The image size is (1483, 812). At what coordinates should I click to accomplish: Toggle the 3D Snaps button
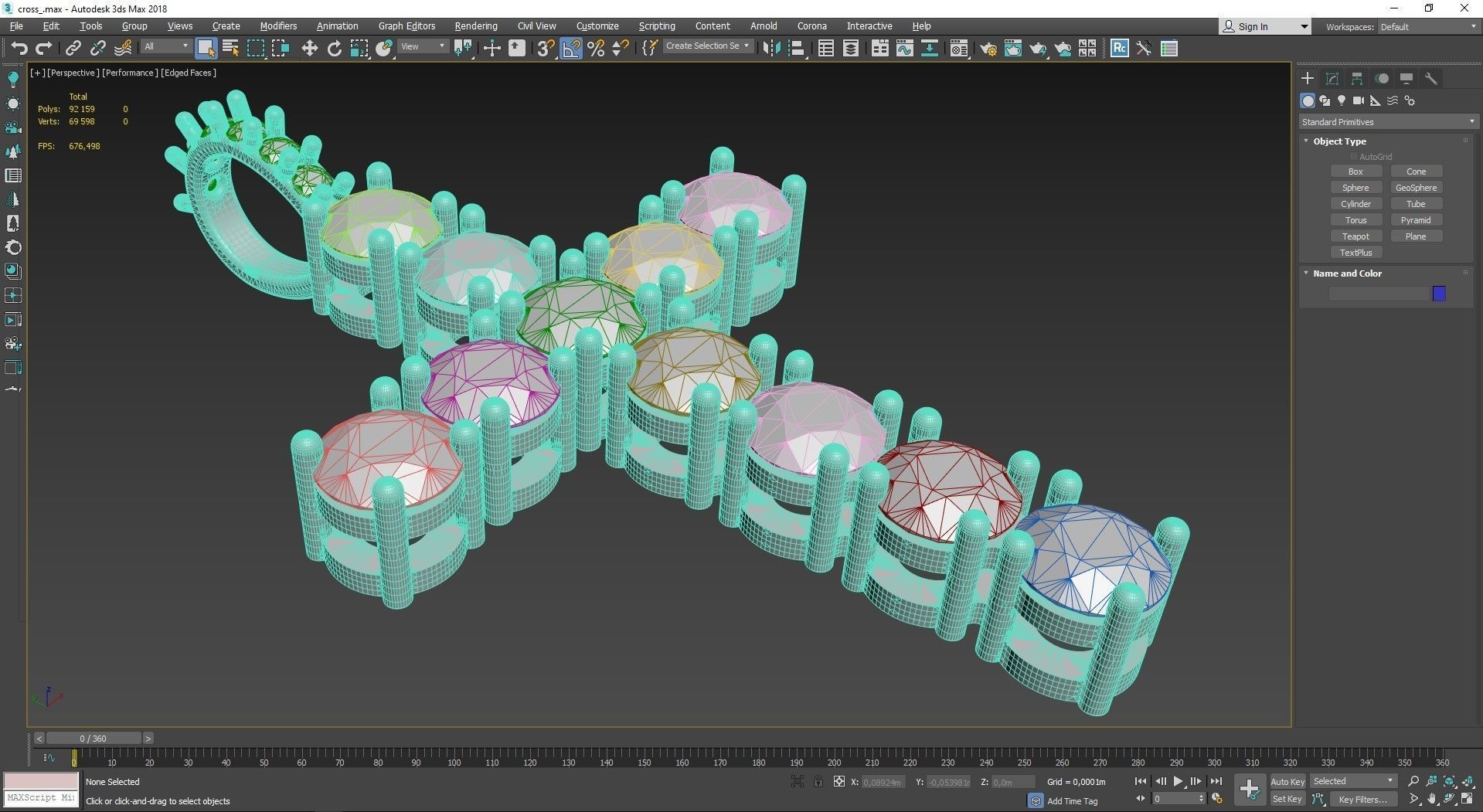point(546,49)
